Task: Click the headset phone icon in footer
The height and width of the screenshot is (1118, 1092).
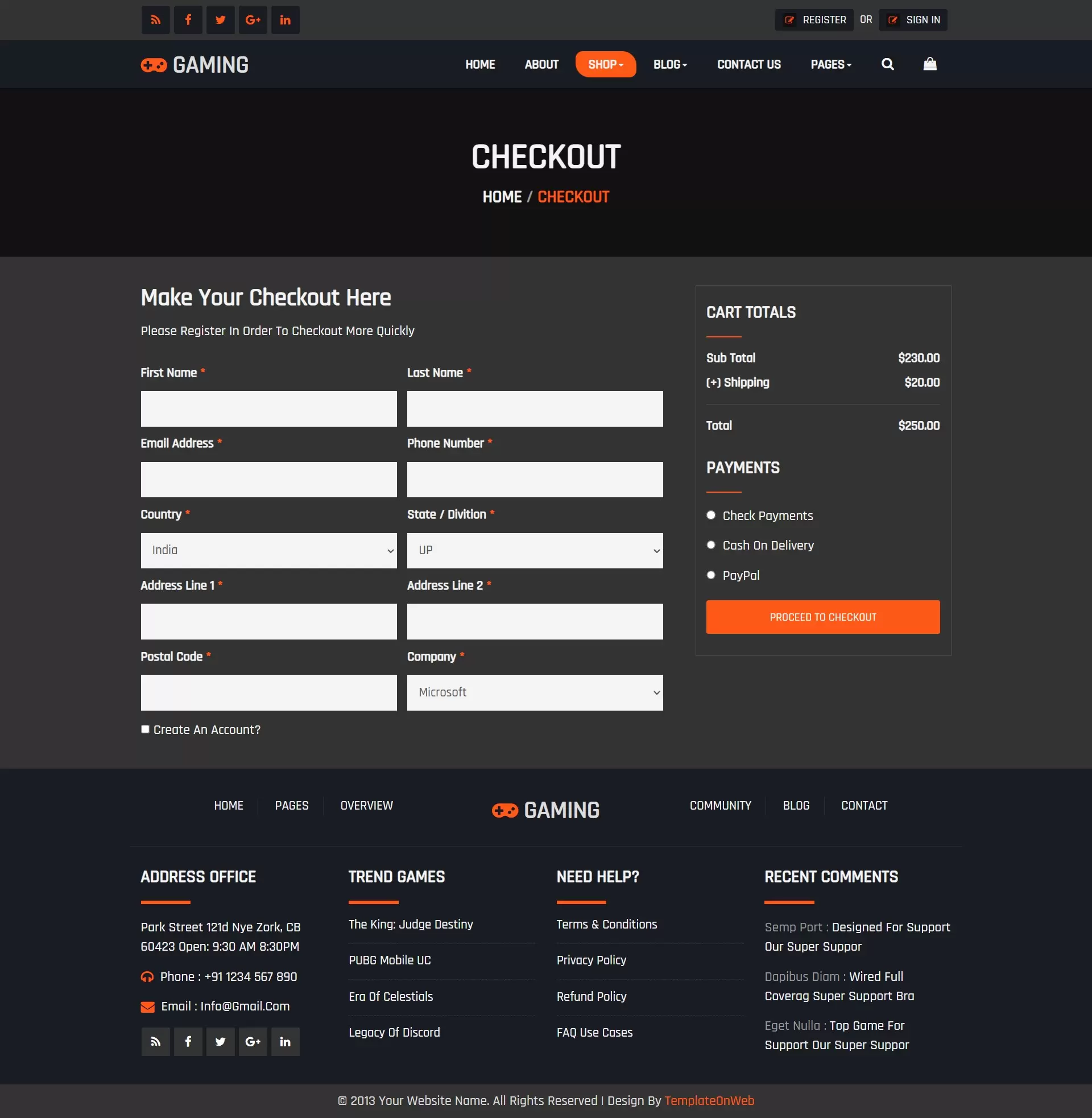Action: click(x=147, y=977)
